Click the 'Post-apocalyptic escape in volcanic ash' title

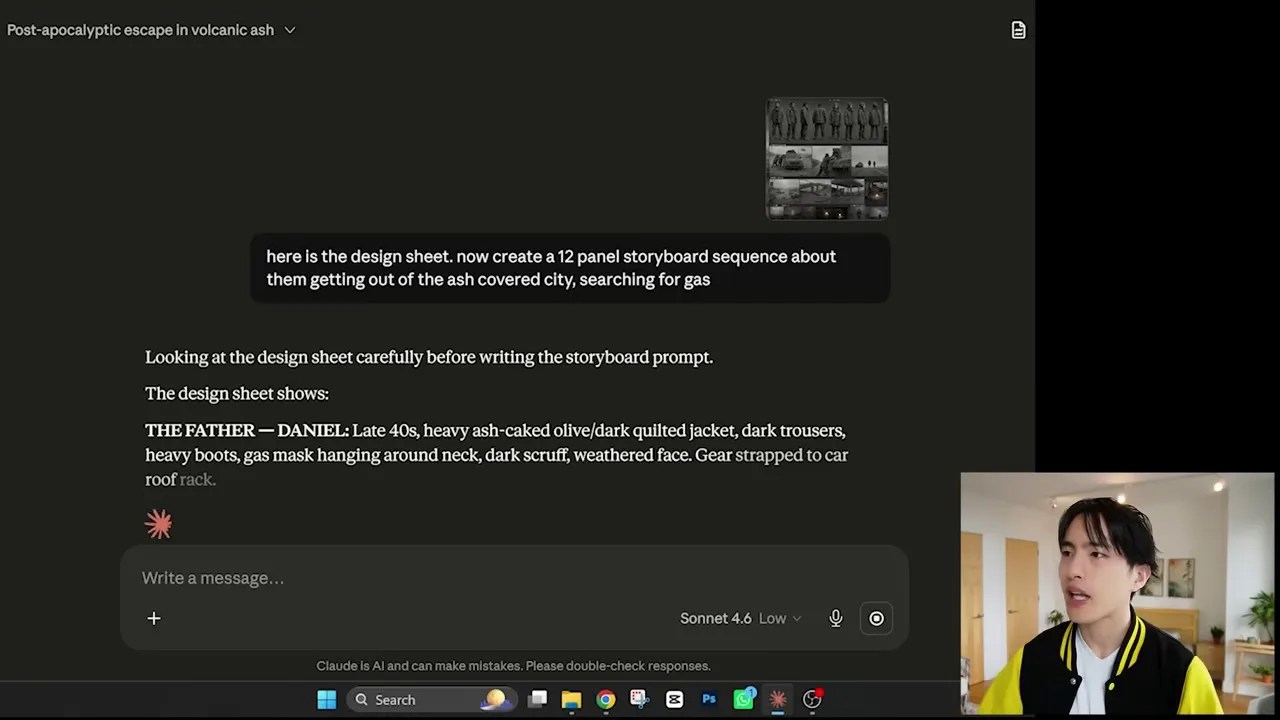pos(140,30)
